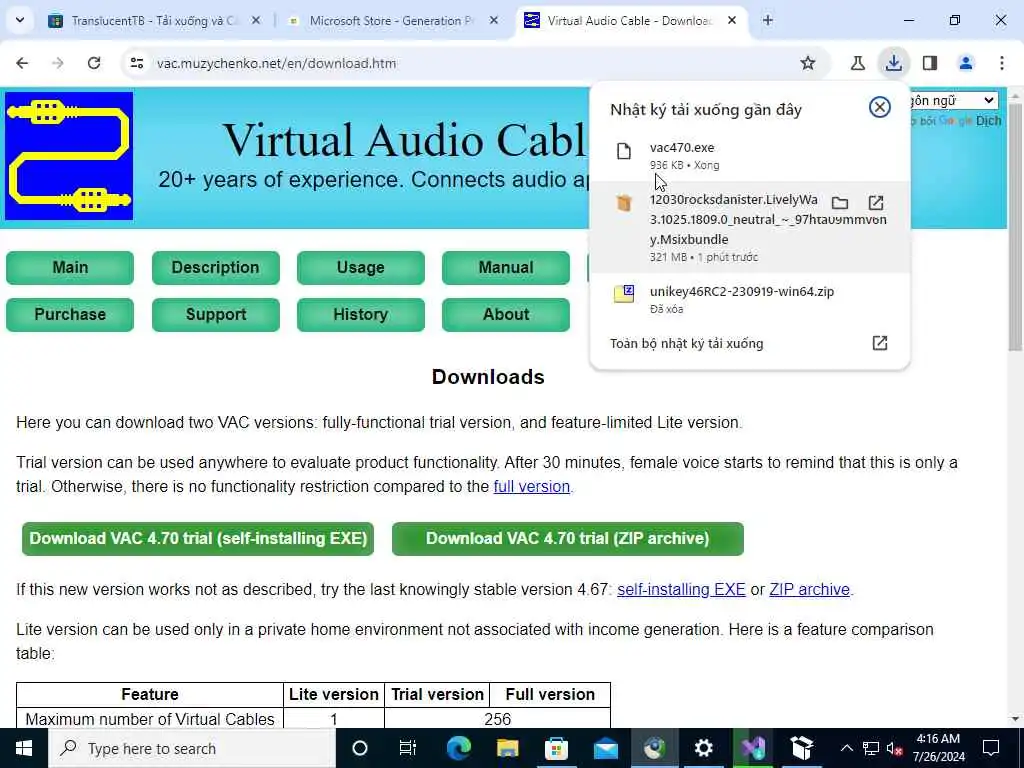Go to the History page
The height and width of the screenshot is (768, 1024).
[x=360, y=315]
